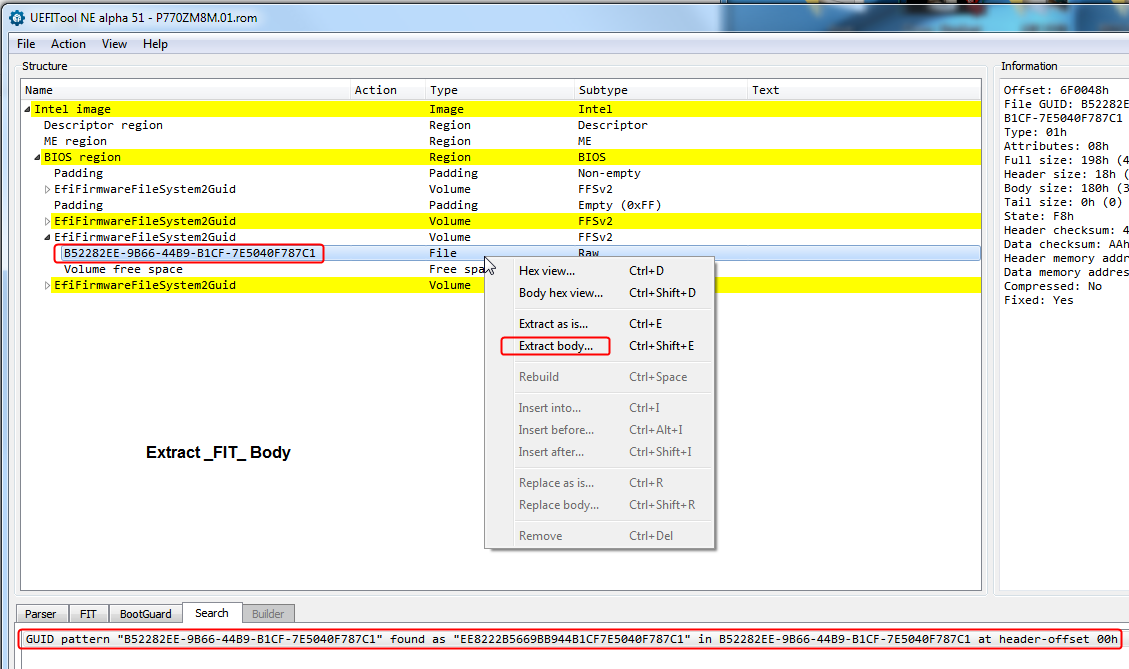The image size is (1129, 669).
Task: Collapse the third EfiFirmwareFileSystem2Guid volume
Action: [x=48, y=238]
